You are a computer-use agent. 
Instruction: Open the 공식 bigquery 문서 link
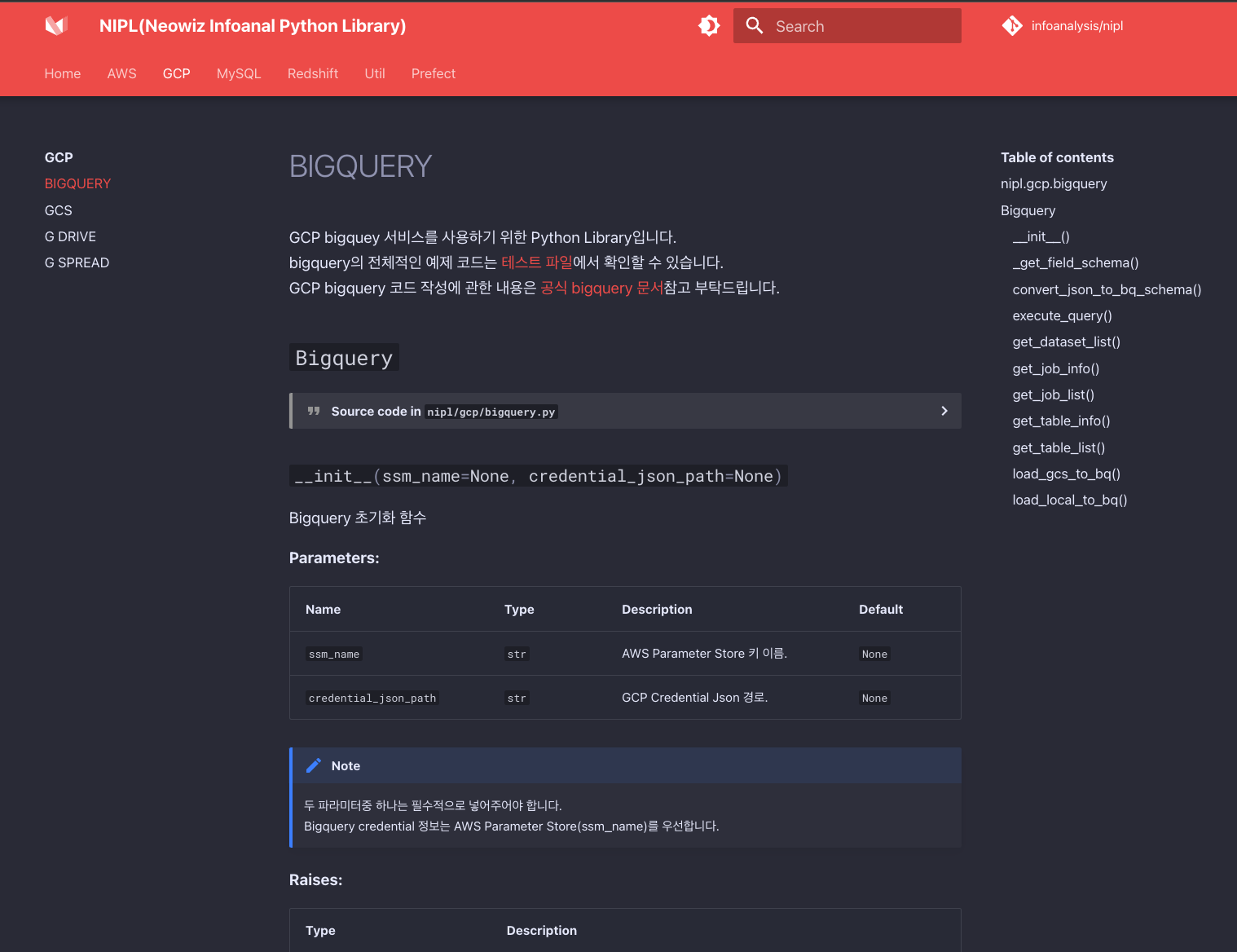pyautogui.click(x=602, y=288)
